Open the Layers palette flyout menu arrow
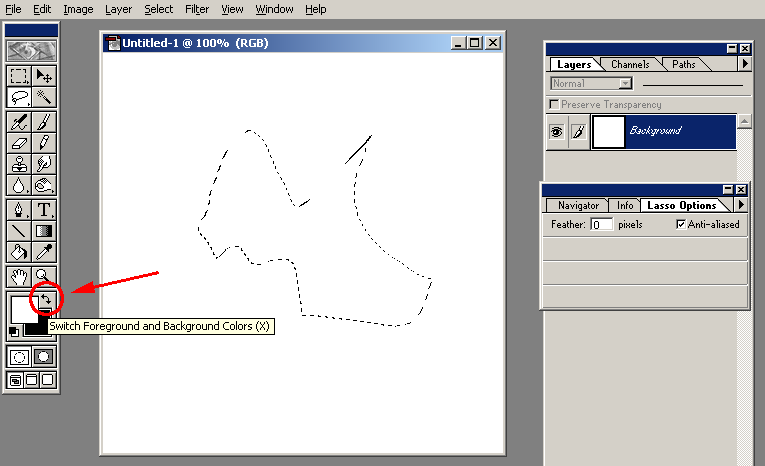Screen dimensions: 765x466 pyautogui.click(x=745, y=64)
